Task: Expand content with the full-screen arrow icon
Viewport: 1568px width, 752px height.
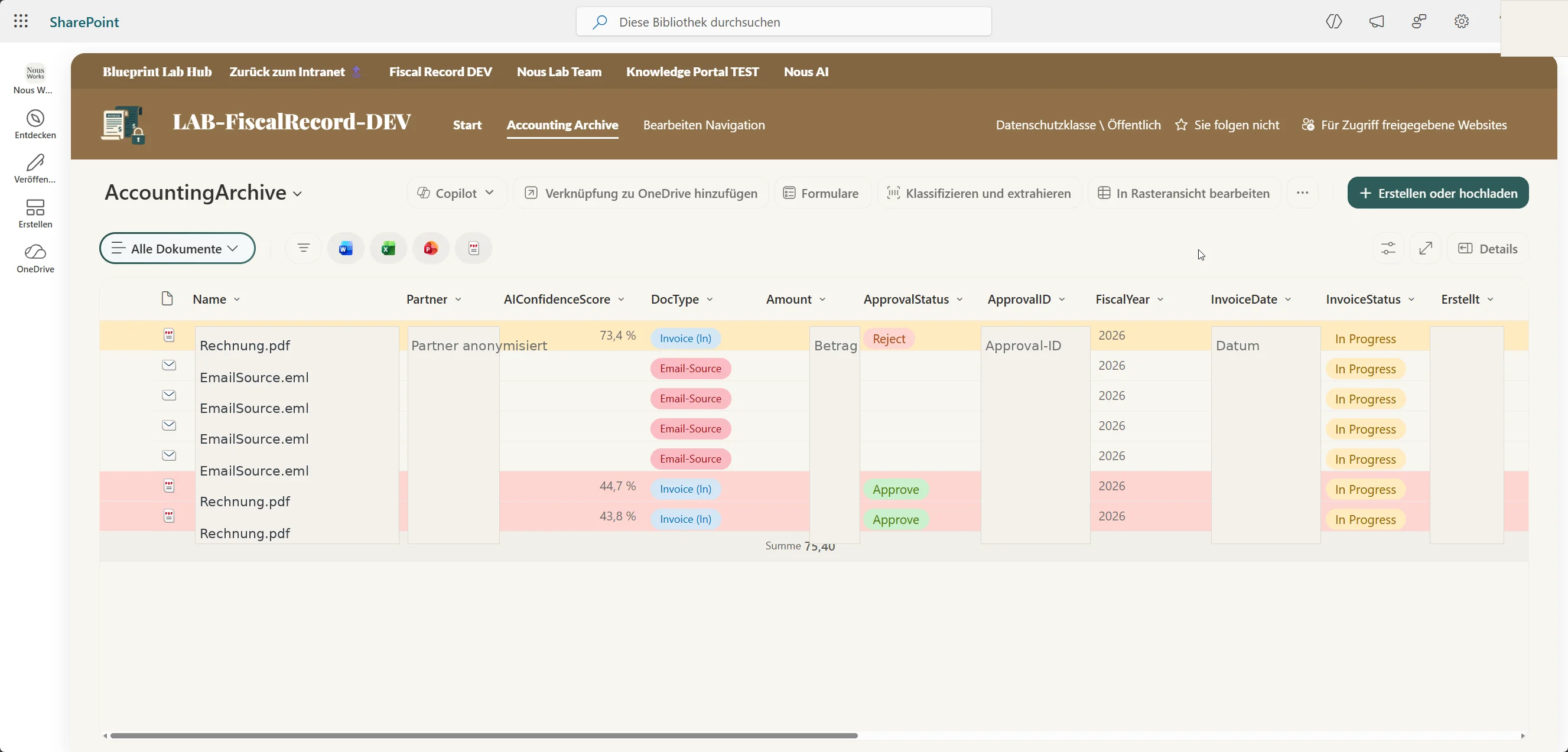Action: (x=1426, y=248)
